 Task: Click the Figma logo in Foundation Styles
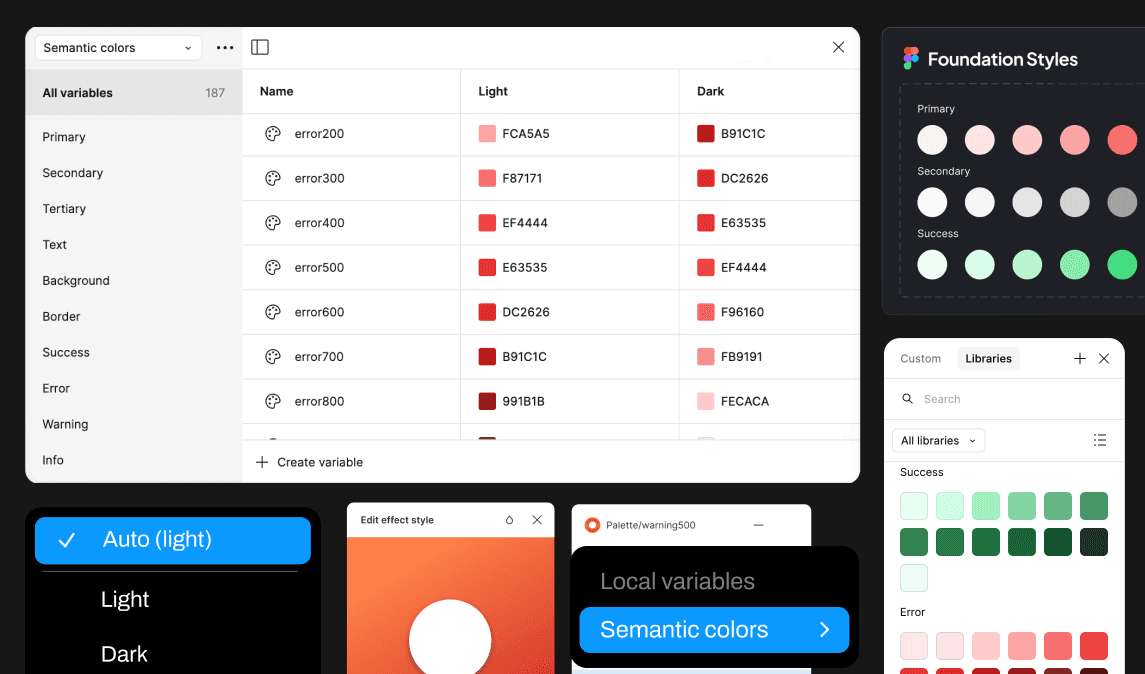911,58
